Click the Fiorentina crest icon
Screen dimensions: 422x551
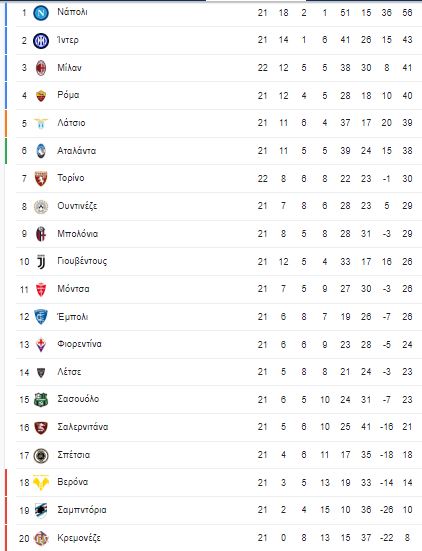click(x=41, y=345)
